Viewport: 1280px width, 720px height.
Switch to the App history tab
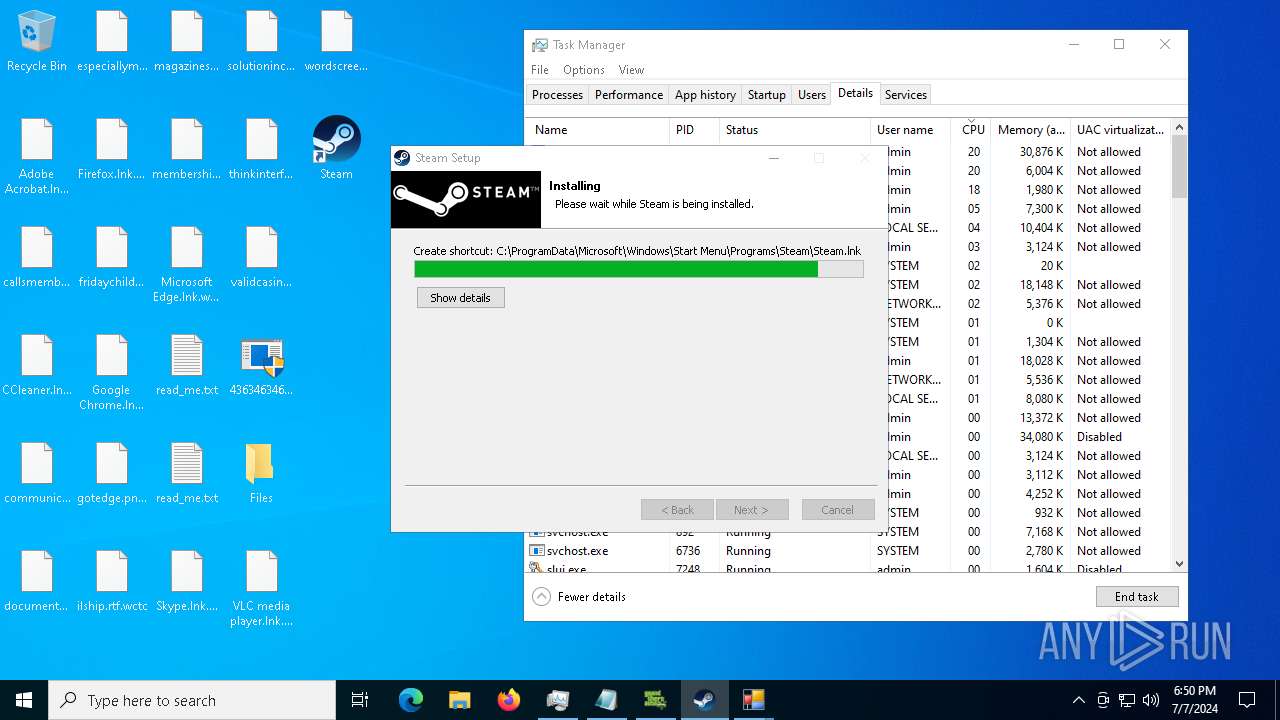click(705, 95)
